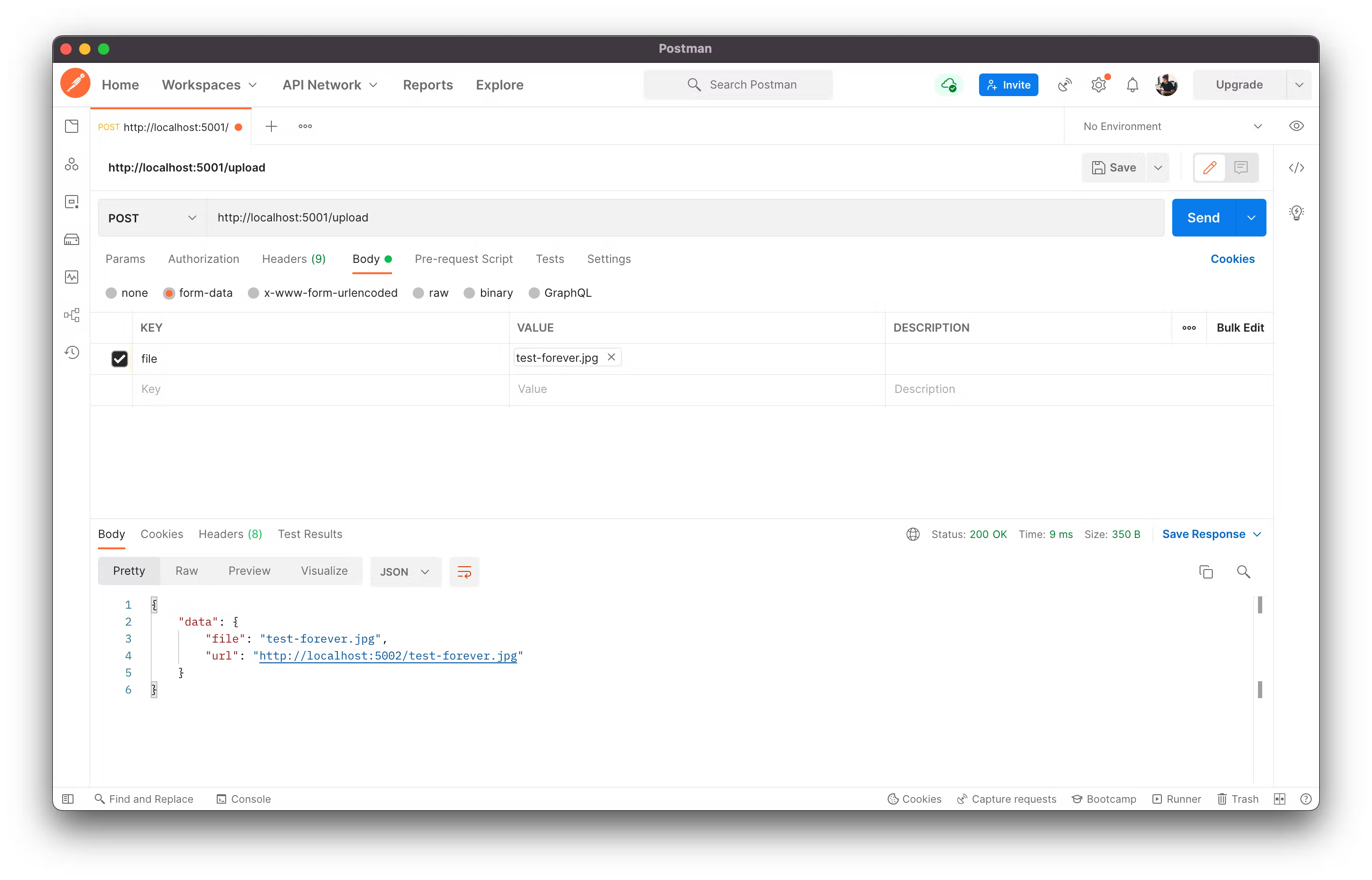Select the none body type
Screen dimensions: 1372x880
point(127,293)
